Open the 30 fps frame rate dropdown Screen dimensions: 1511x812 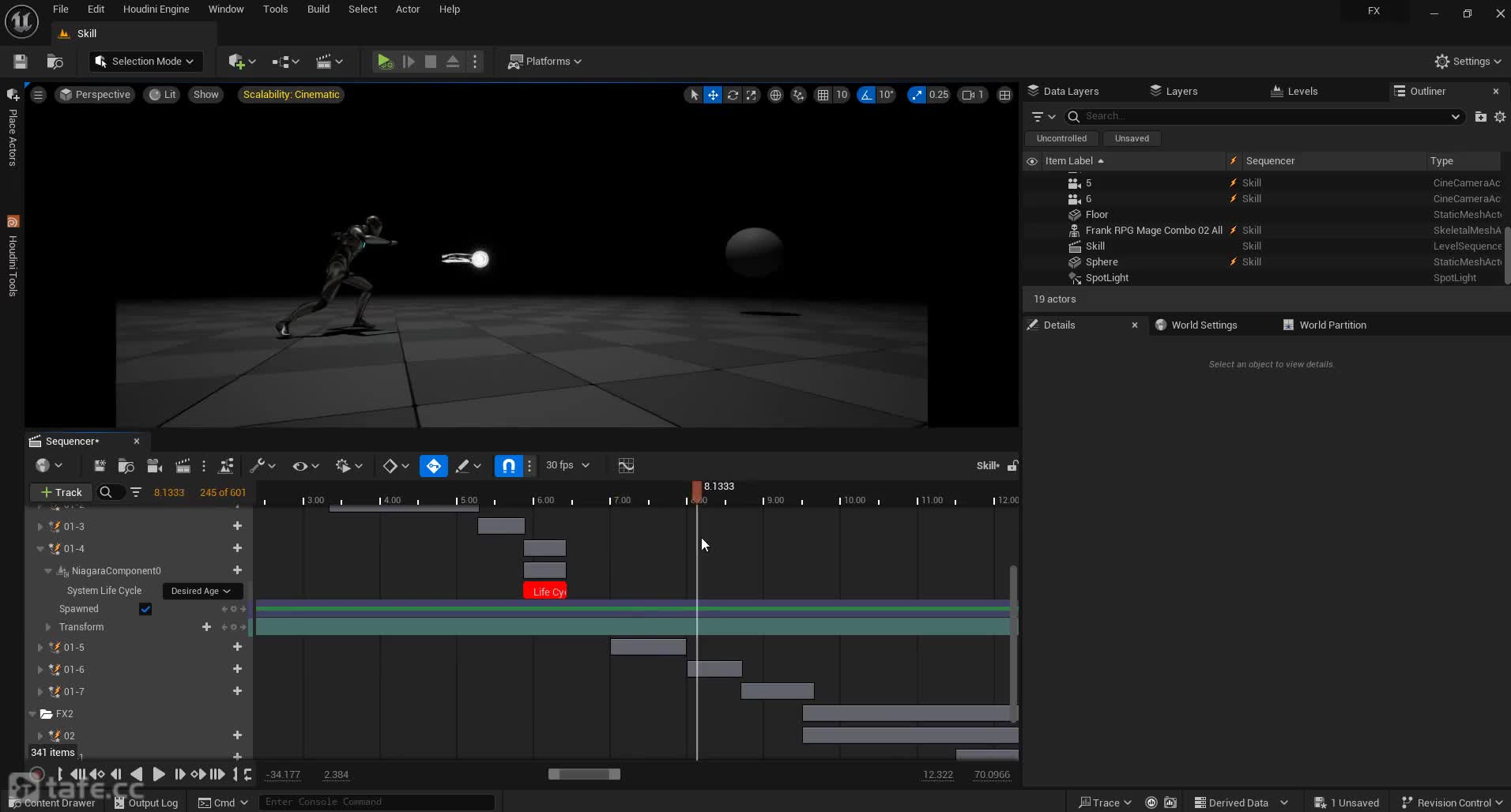[x=567, y=465]
